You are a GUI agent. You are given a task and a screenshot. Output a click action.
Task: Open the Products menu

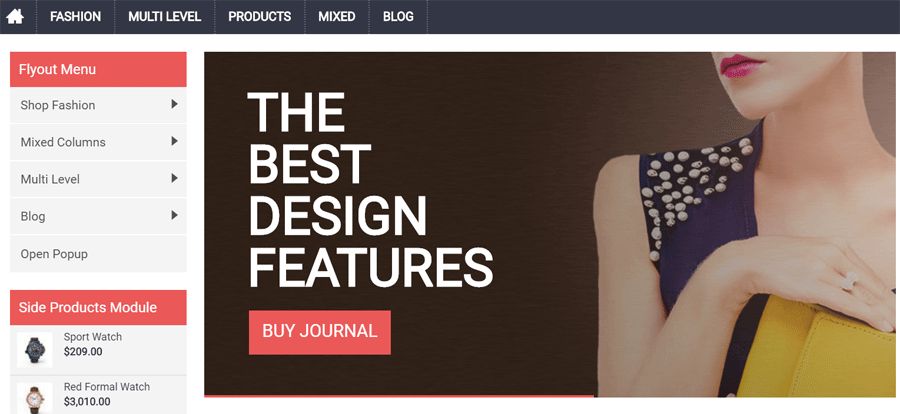click(259, 17)
